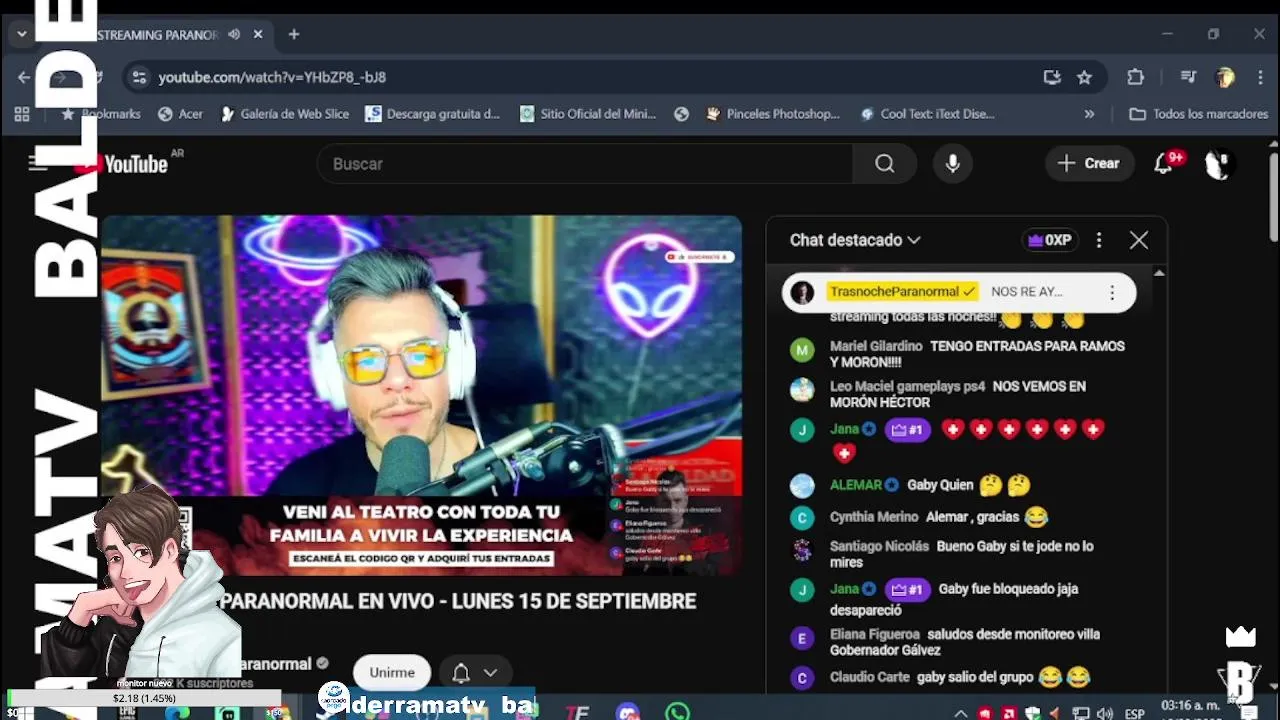Open the Galería de Web Slice bookmark

pyautogui.click(x=285, y=114)
